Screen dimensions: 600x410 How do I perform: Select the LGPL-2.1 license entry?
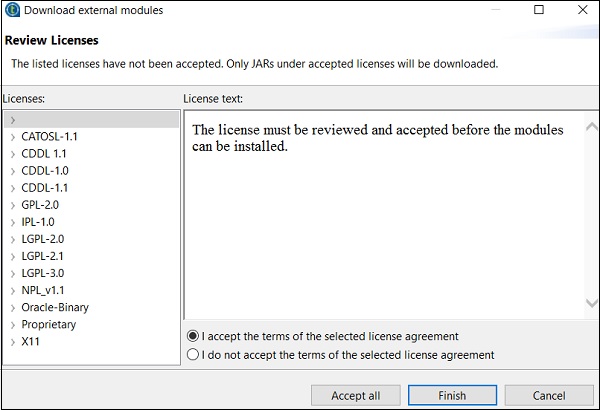pyautogui.click(x=42, y=256)
